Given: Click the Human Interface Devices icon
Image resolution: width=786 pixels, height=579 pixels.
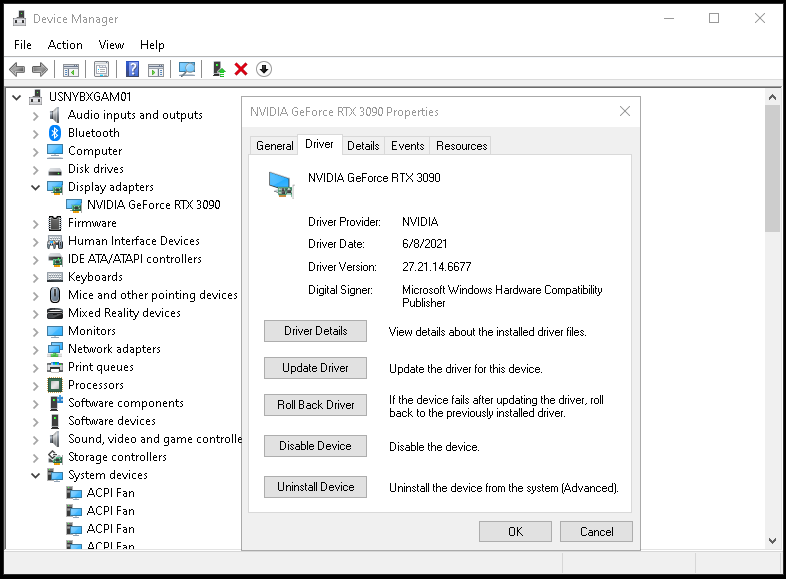Looking at the screenshot, I should tap(55, 241).
